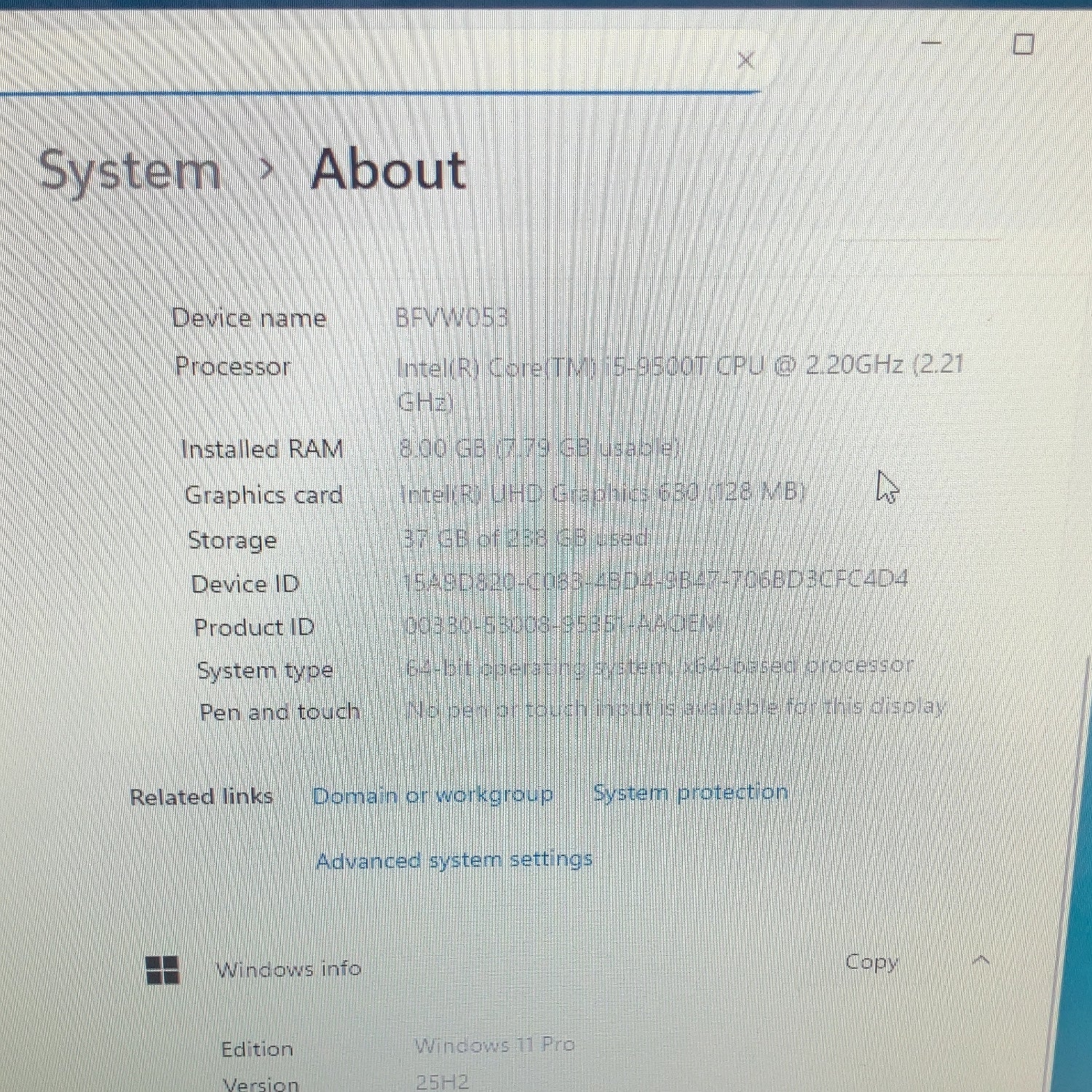The width and height of the screenshot is (1092, 1092).
Task: Select the Device ID value string
Action: tap(655, 580)
